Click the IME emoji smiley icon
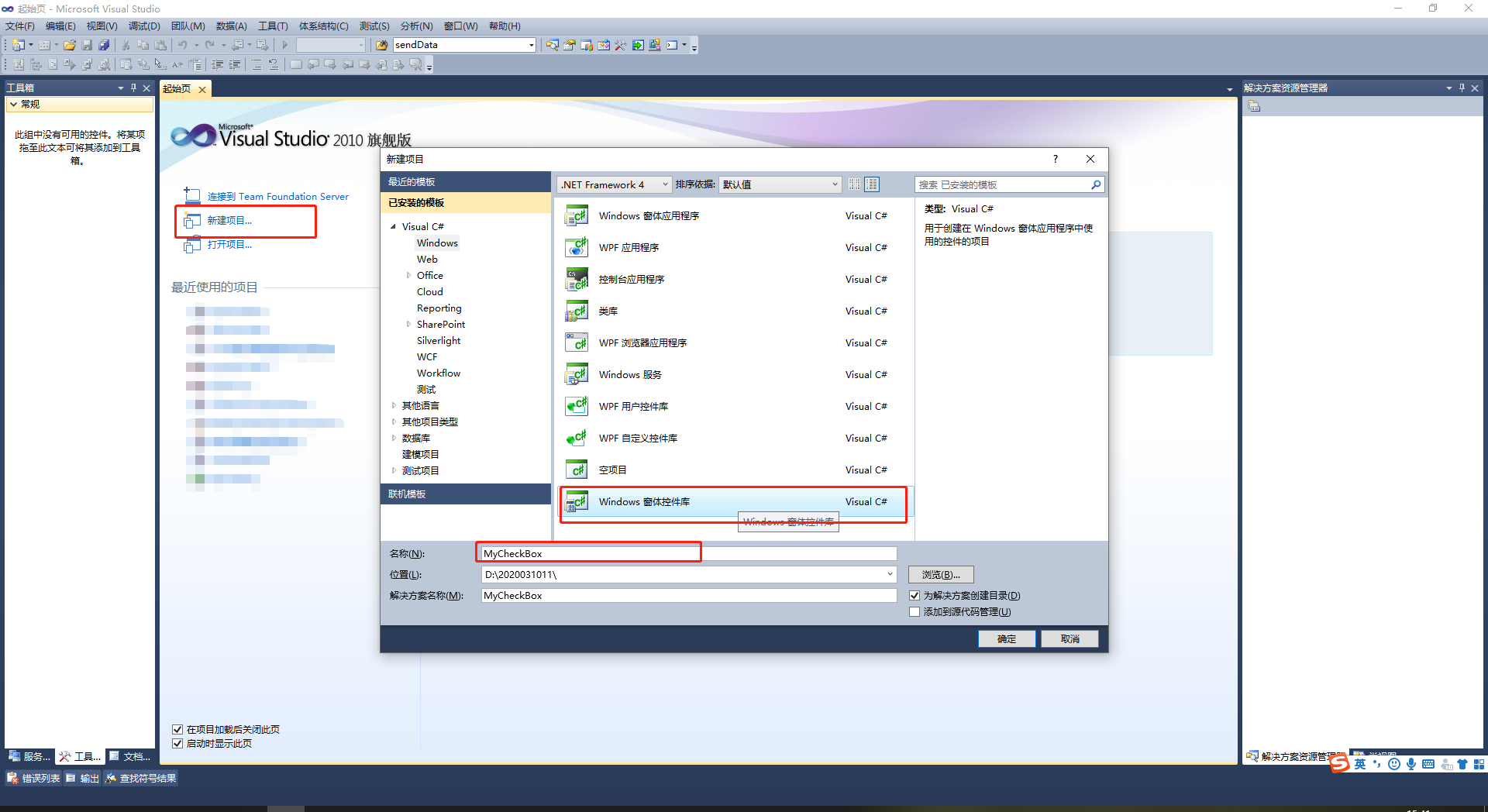This screenshot has height=812, width=1488. pos(1394,764)
